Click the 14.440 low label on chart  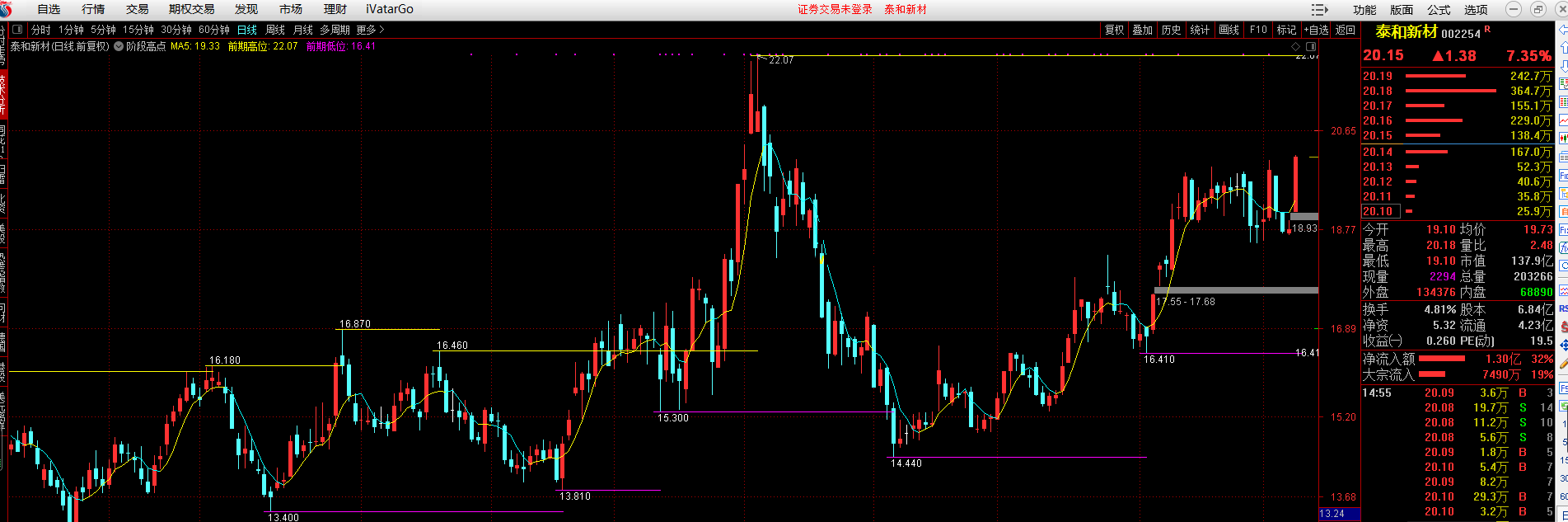(906, 463)
